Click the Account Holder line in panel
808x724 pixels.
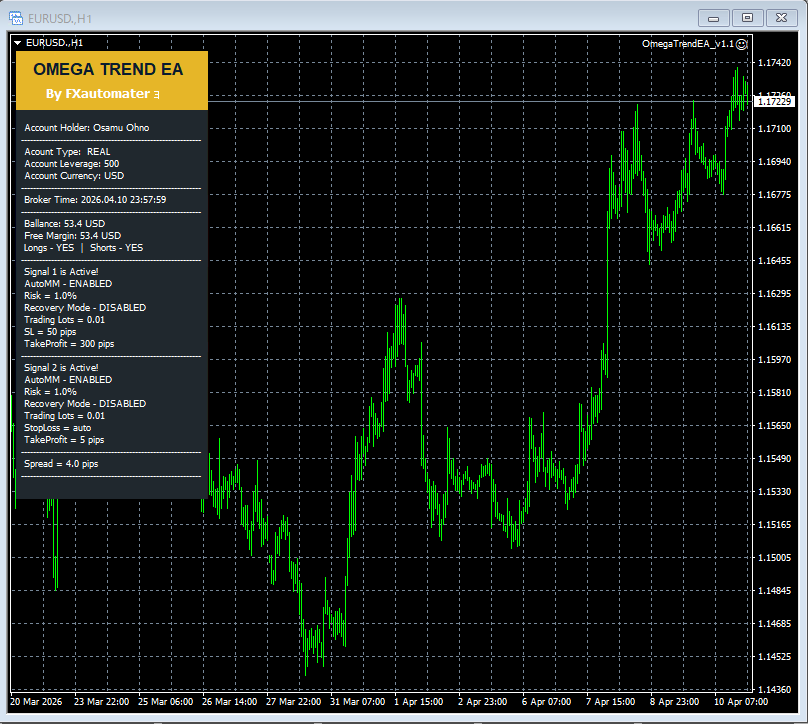pos(86,128)
